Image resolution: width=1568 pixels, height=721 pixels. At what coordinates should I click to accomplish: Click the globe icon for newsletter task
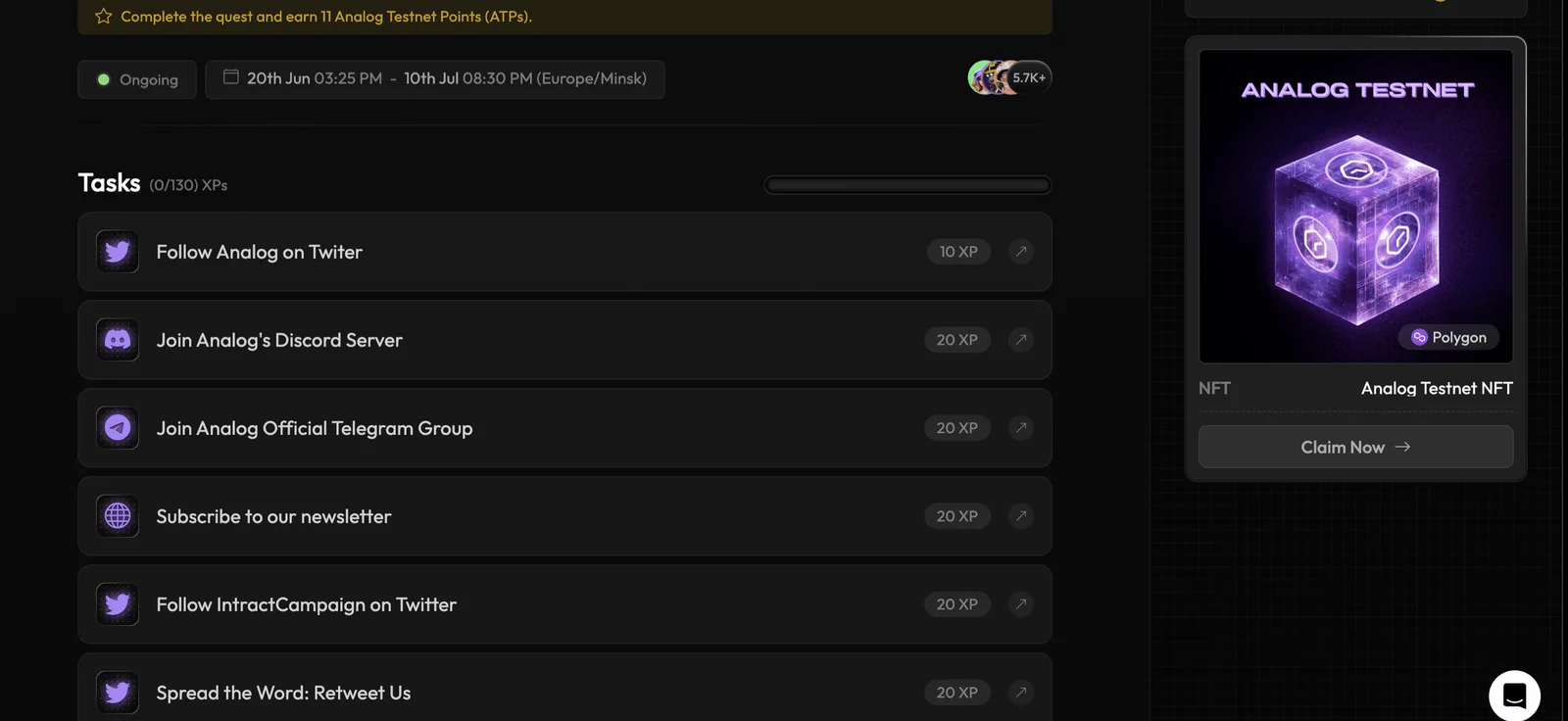click(118, 516)
